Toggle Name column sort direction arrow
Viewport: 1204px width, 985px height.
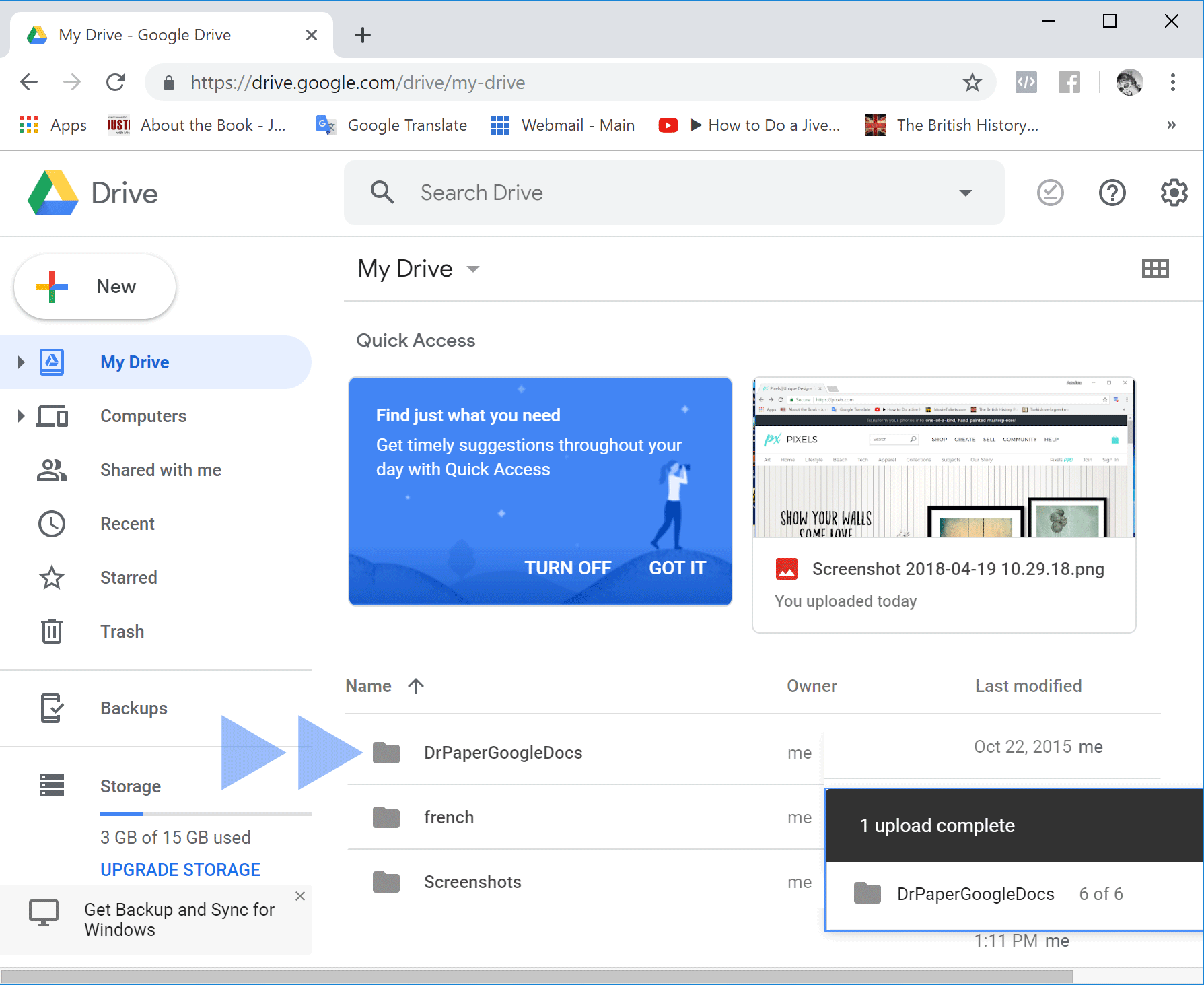tap(416, 686)
